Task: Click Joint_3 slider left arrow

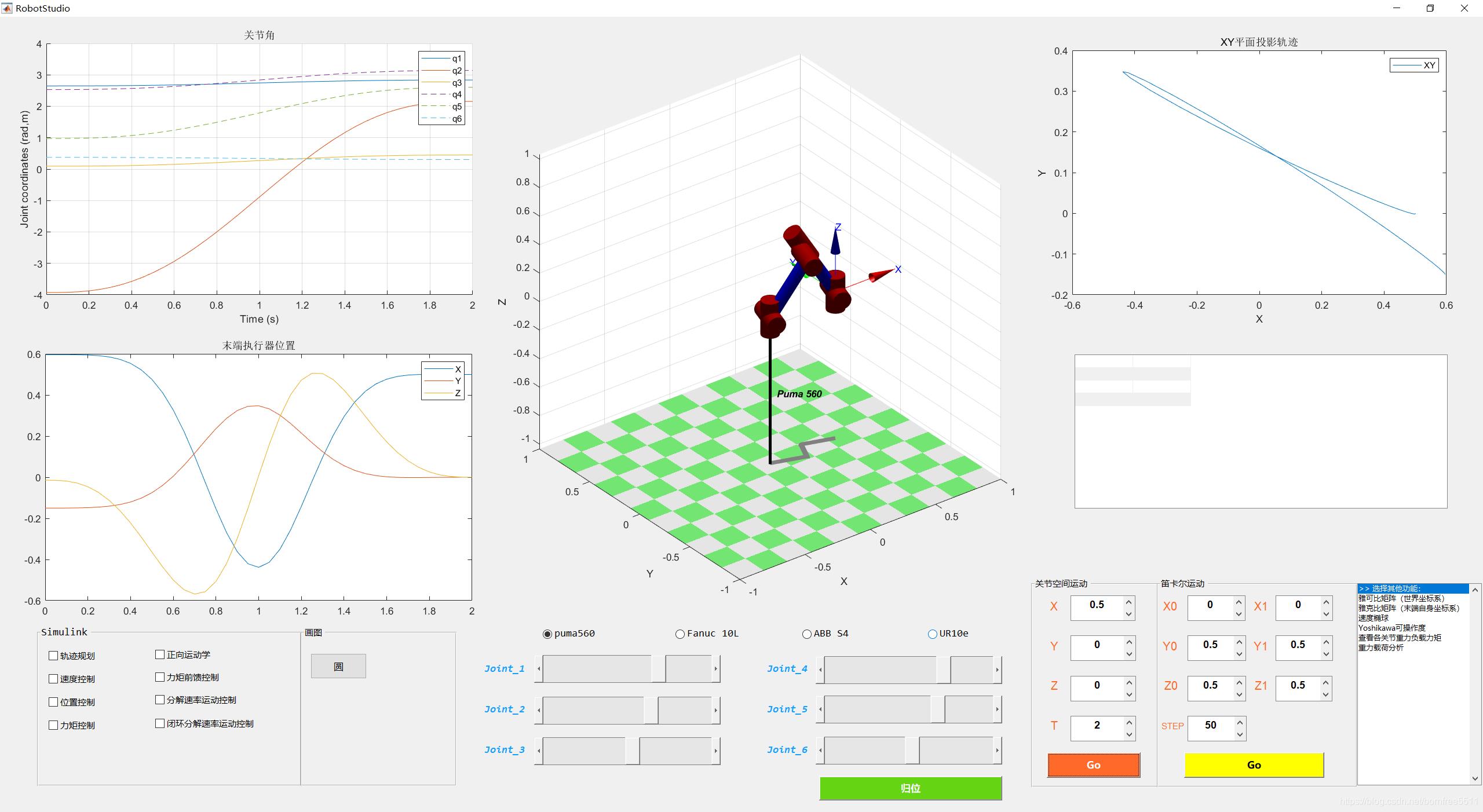Action: pos(539,750)
